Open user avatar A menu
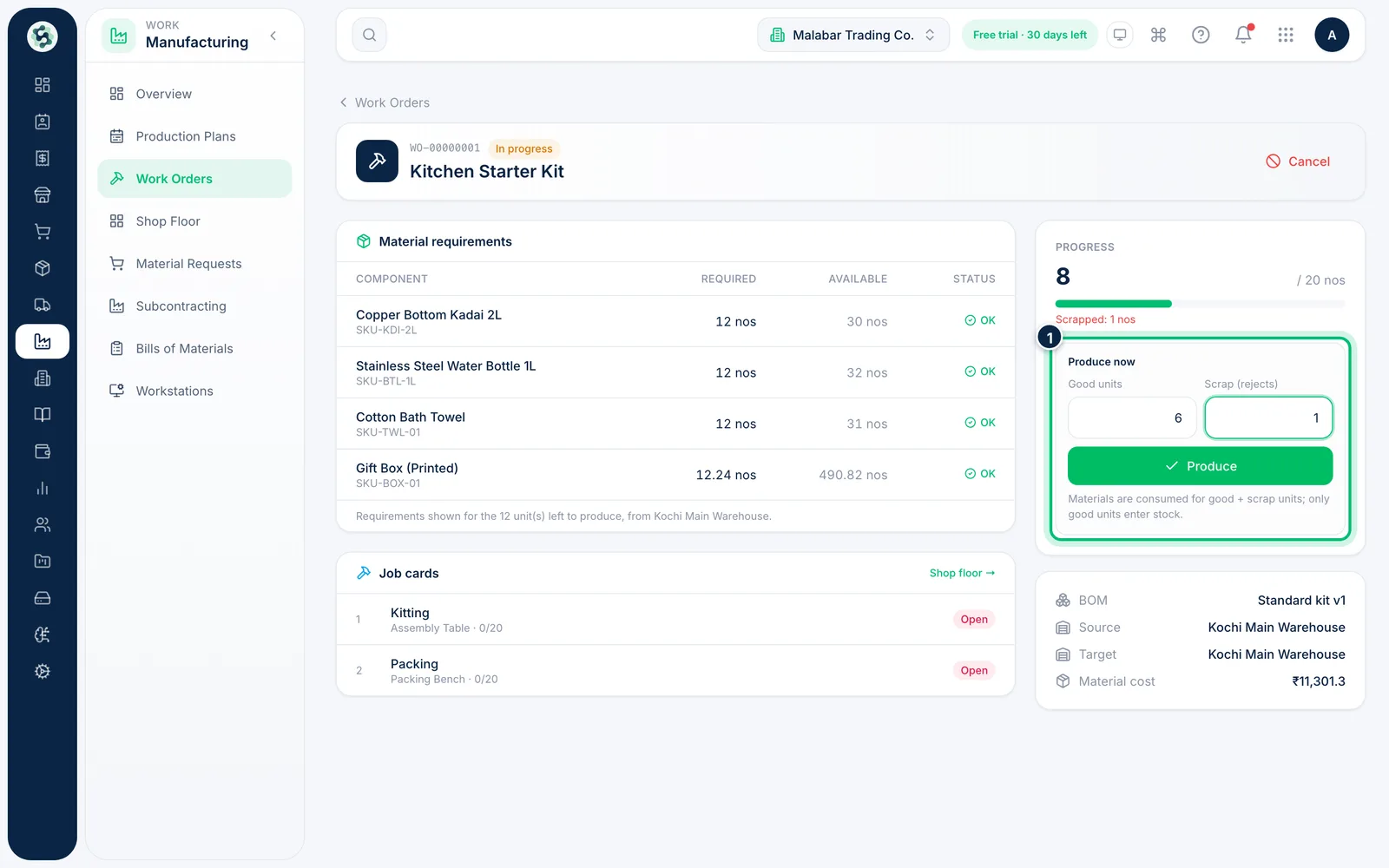1389x868 pixels. 1332,35
